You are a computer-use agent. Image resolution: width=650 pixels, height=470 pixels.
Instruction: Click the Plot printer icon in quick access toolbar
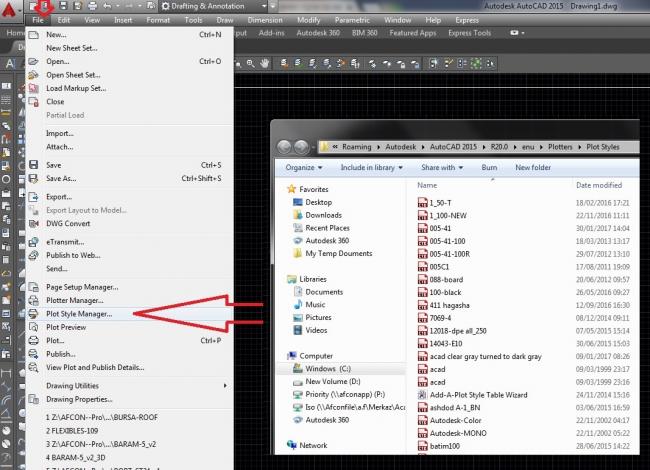click(94, 5)
